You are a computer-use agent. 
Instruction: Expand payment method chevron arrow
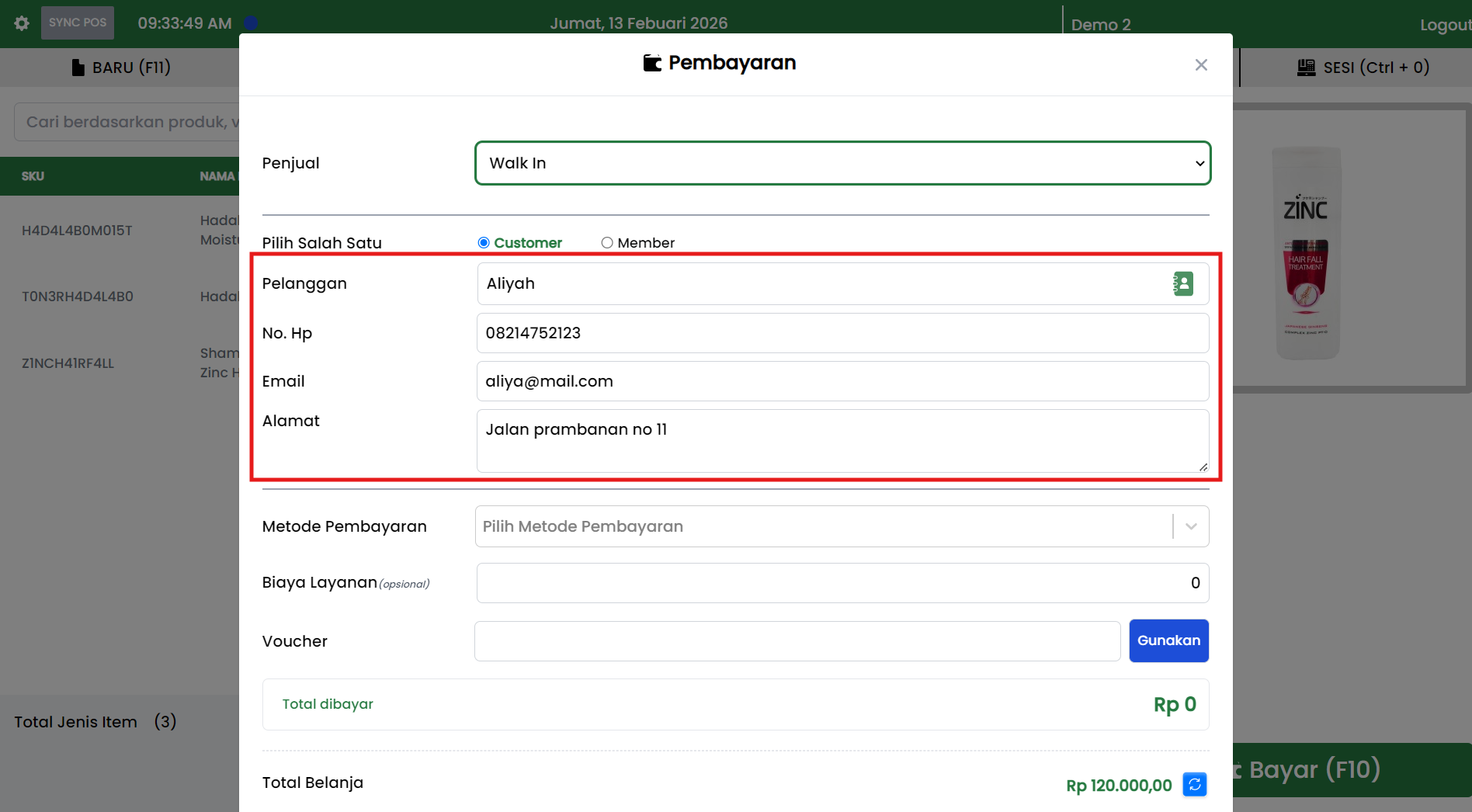1191,526
